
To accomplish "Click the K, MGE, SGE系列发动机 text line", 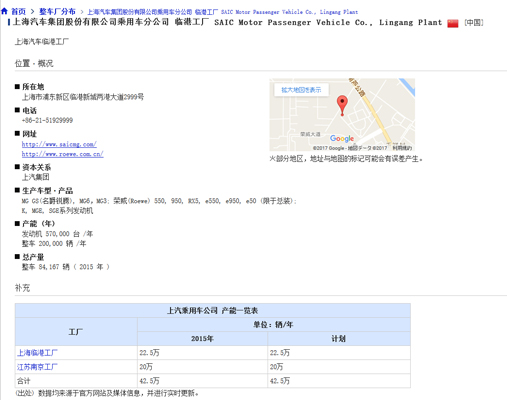I will (57, 211).
